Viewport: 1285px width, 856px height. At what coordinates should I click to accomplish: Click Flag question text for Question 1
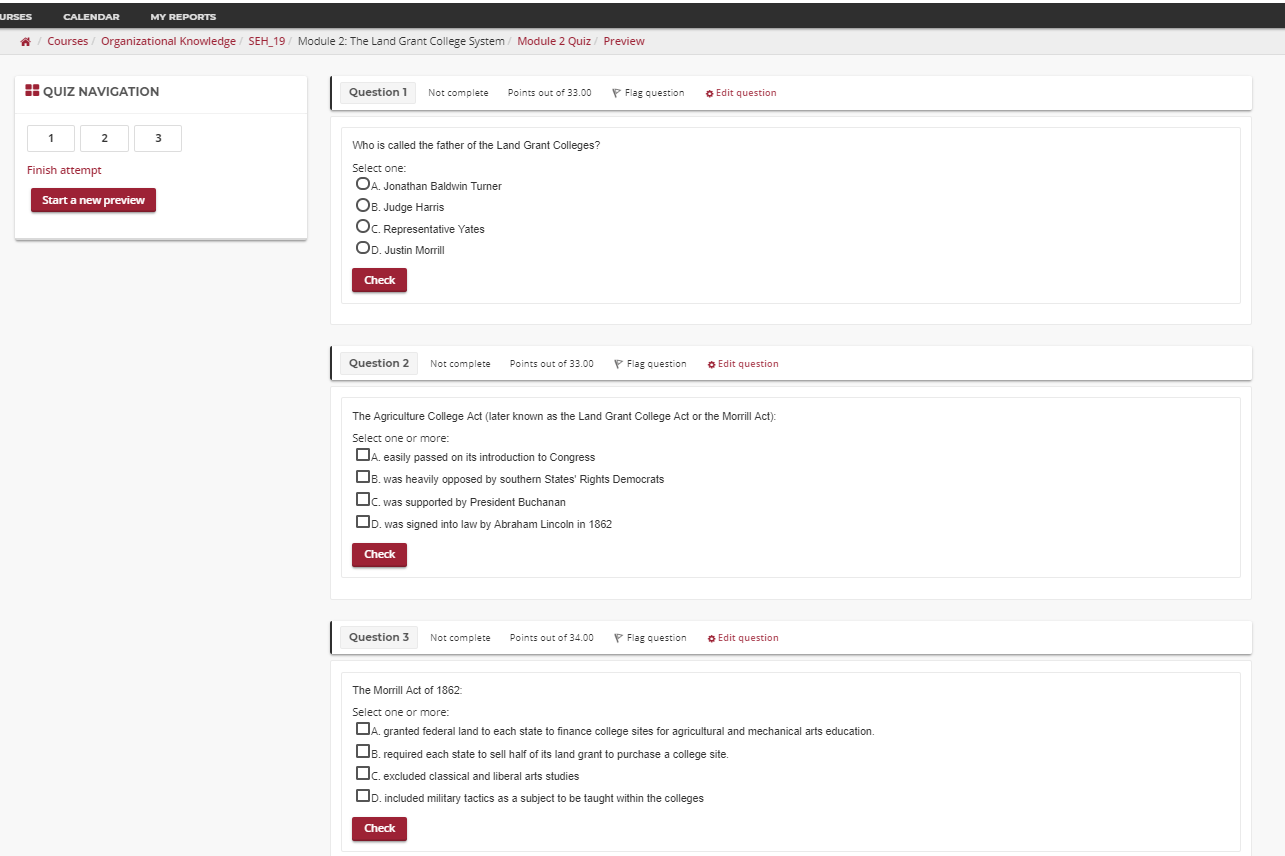coord(655,93)
